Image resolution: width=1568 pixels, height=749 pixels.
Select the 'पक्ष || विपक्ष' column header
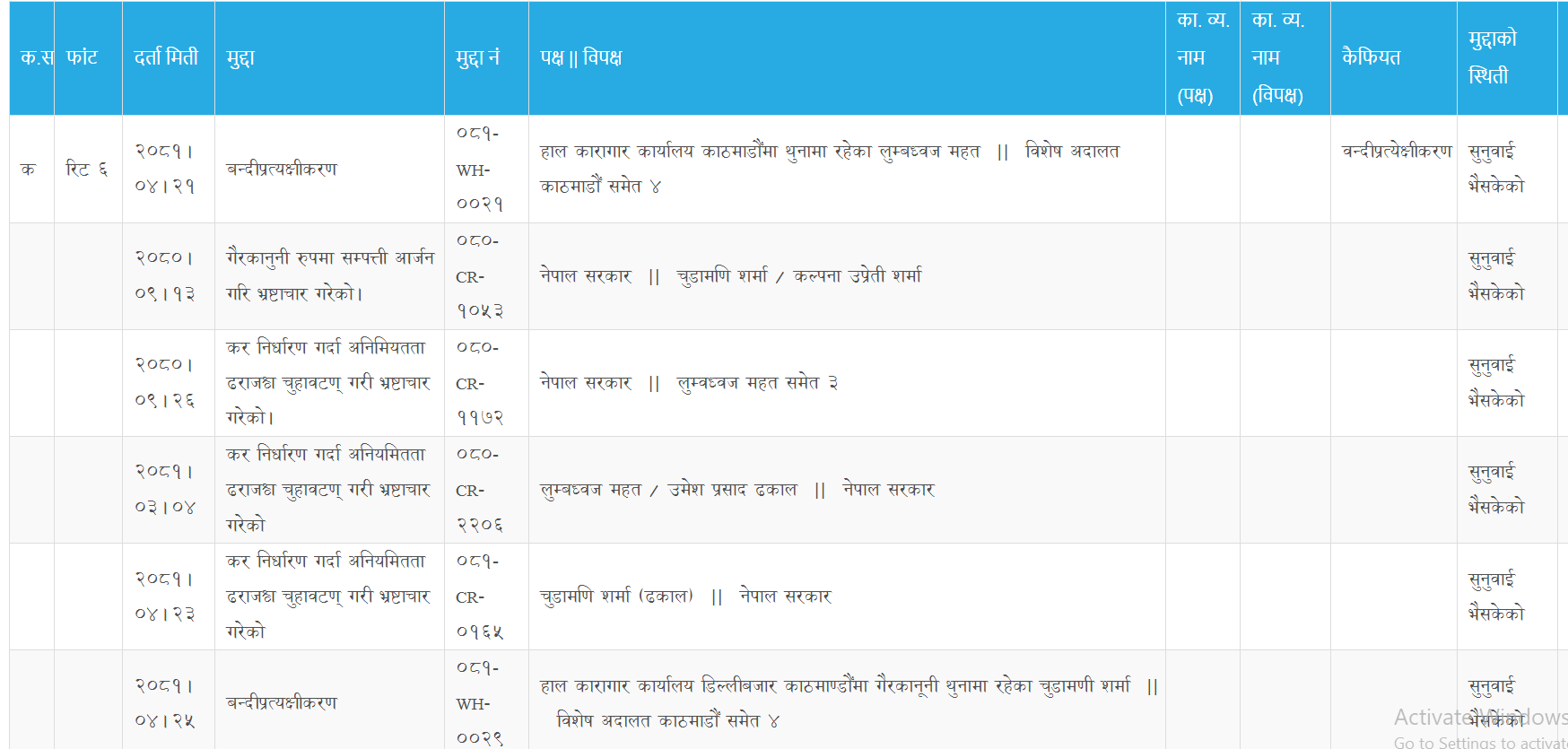[580, 57]
